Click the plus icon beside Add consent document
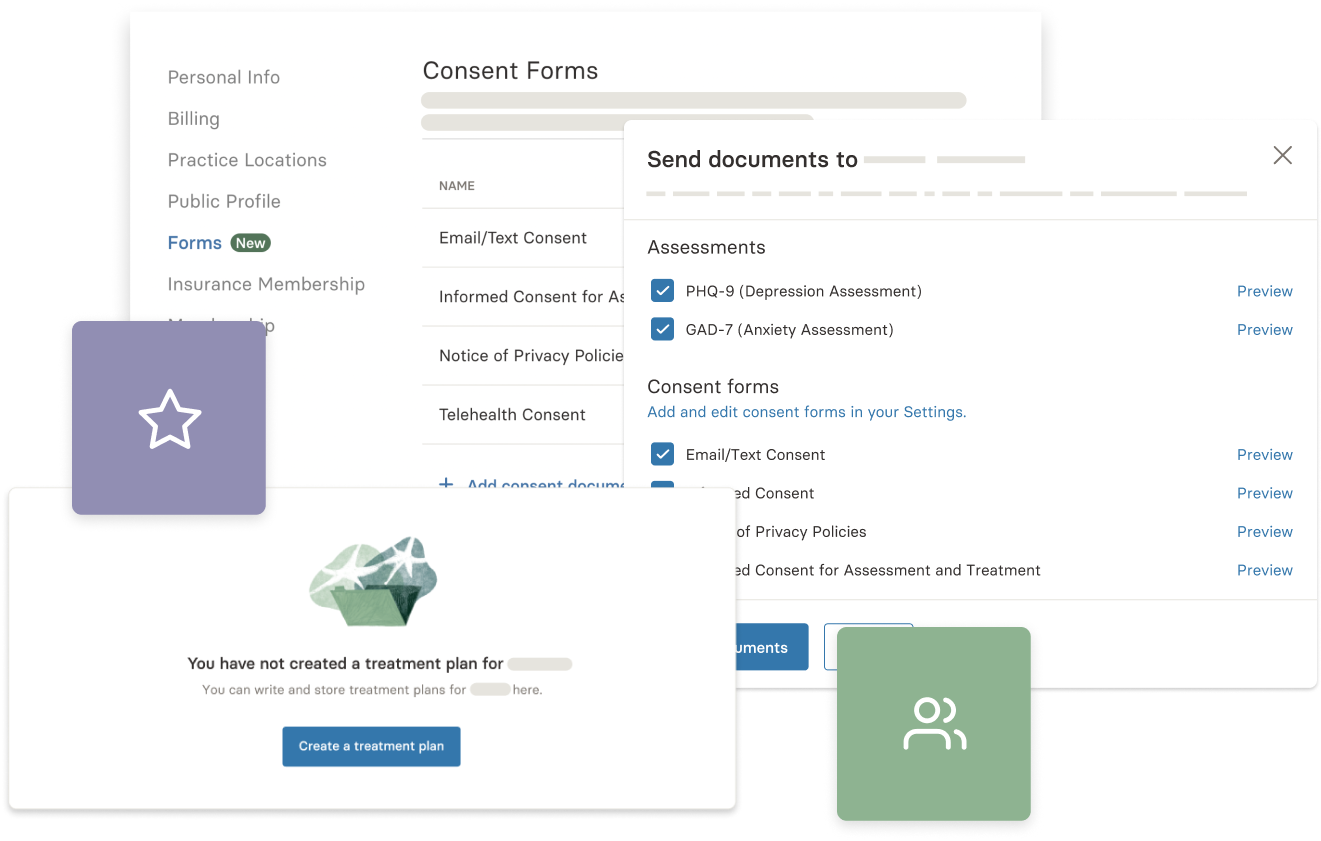 coord(446,485)
